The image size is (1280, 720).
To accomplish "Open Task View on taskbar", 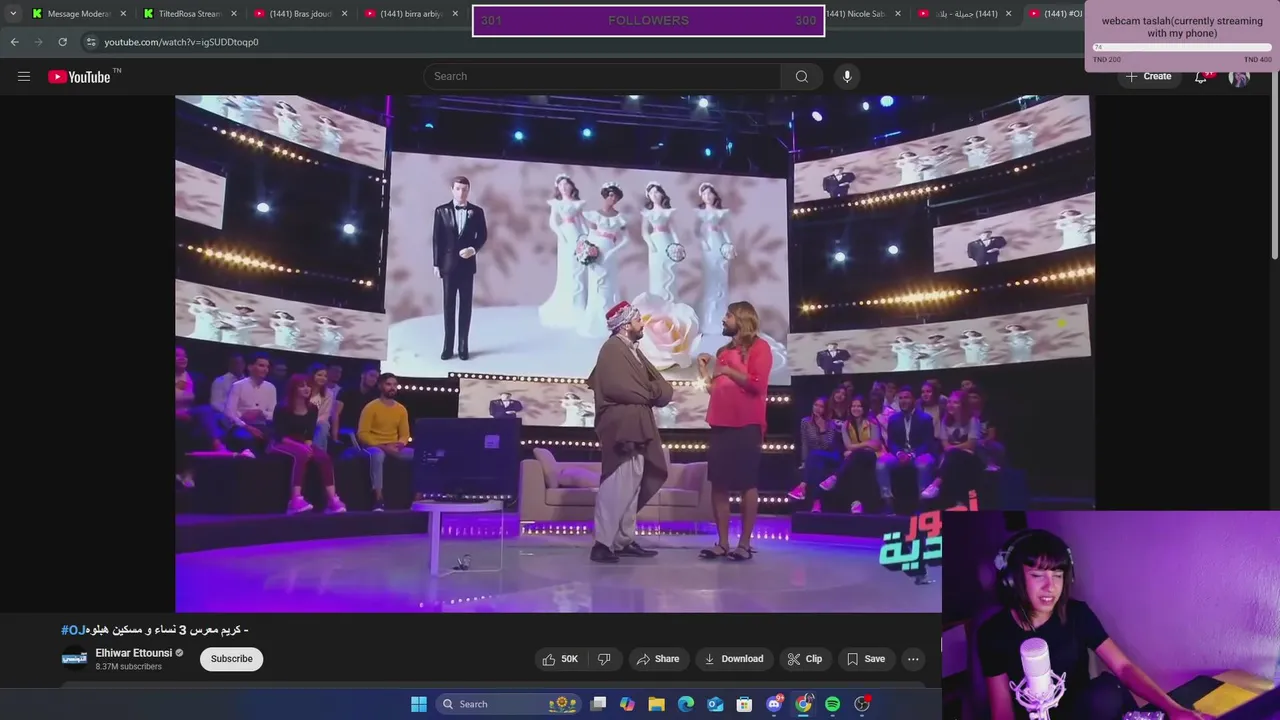I will click(x=598, y=704).
